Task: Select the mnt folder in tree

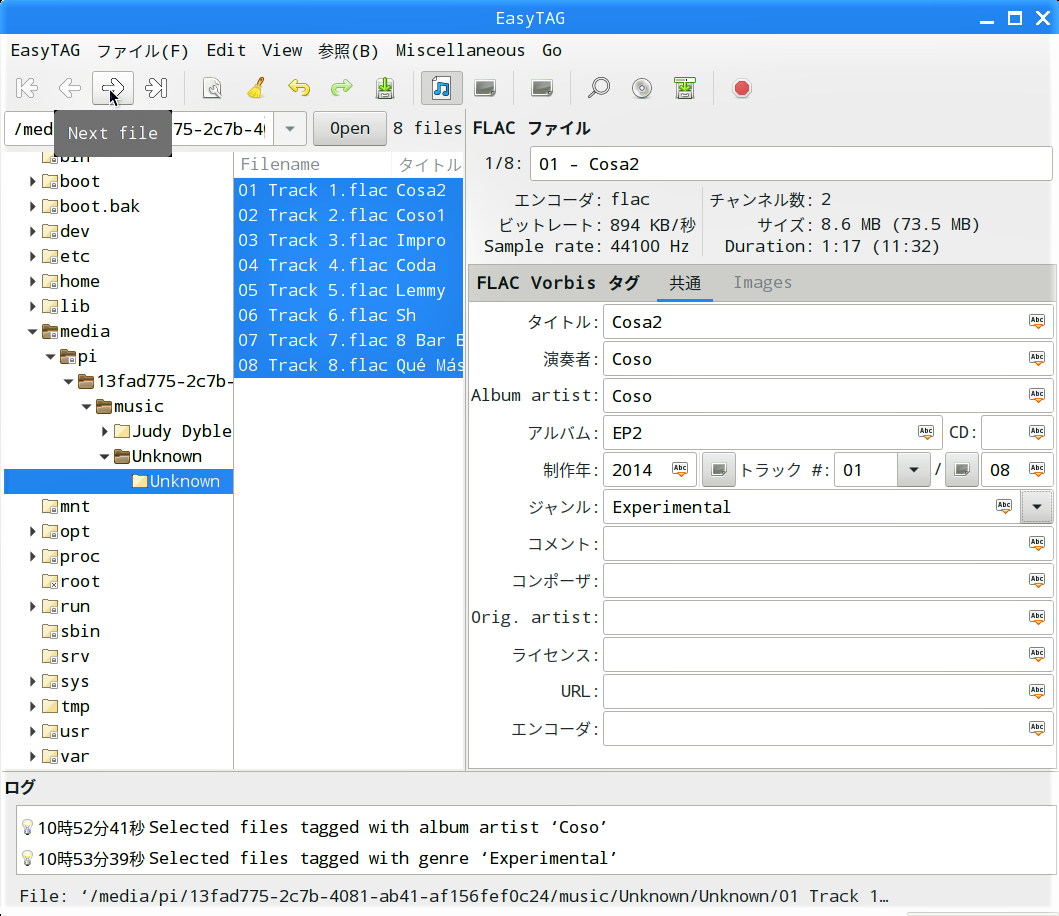Action: coord(75,506)
